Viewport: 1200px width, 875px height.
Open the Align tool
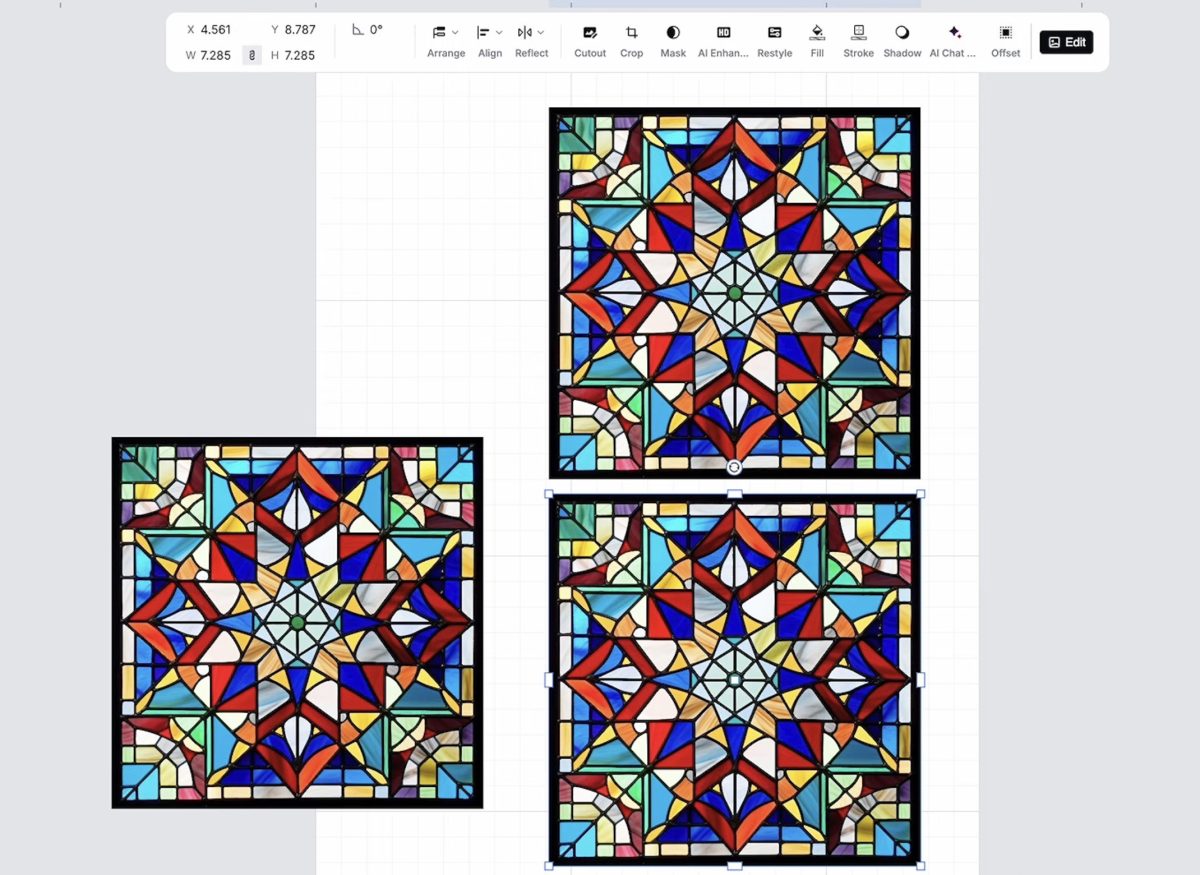(x=489, y=42)
